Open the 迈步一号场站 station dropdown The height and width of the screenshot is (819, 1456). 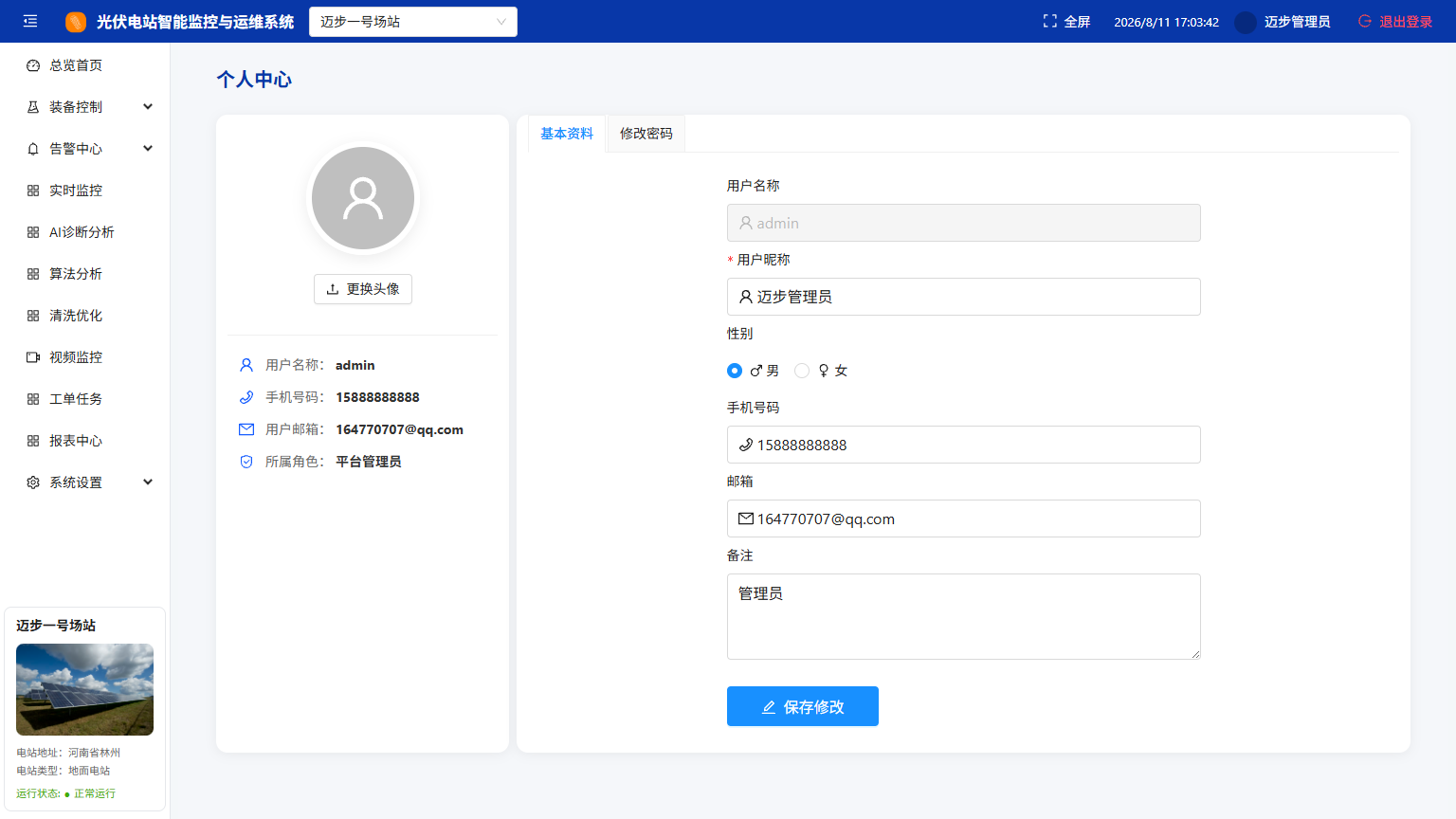click(x=413, y=22)
